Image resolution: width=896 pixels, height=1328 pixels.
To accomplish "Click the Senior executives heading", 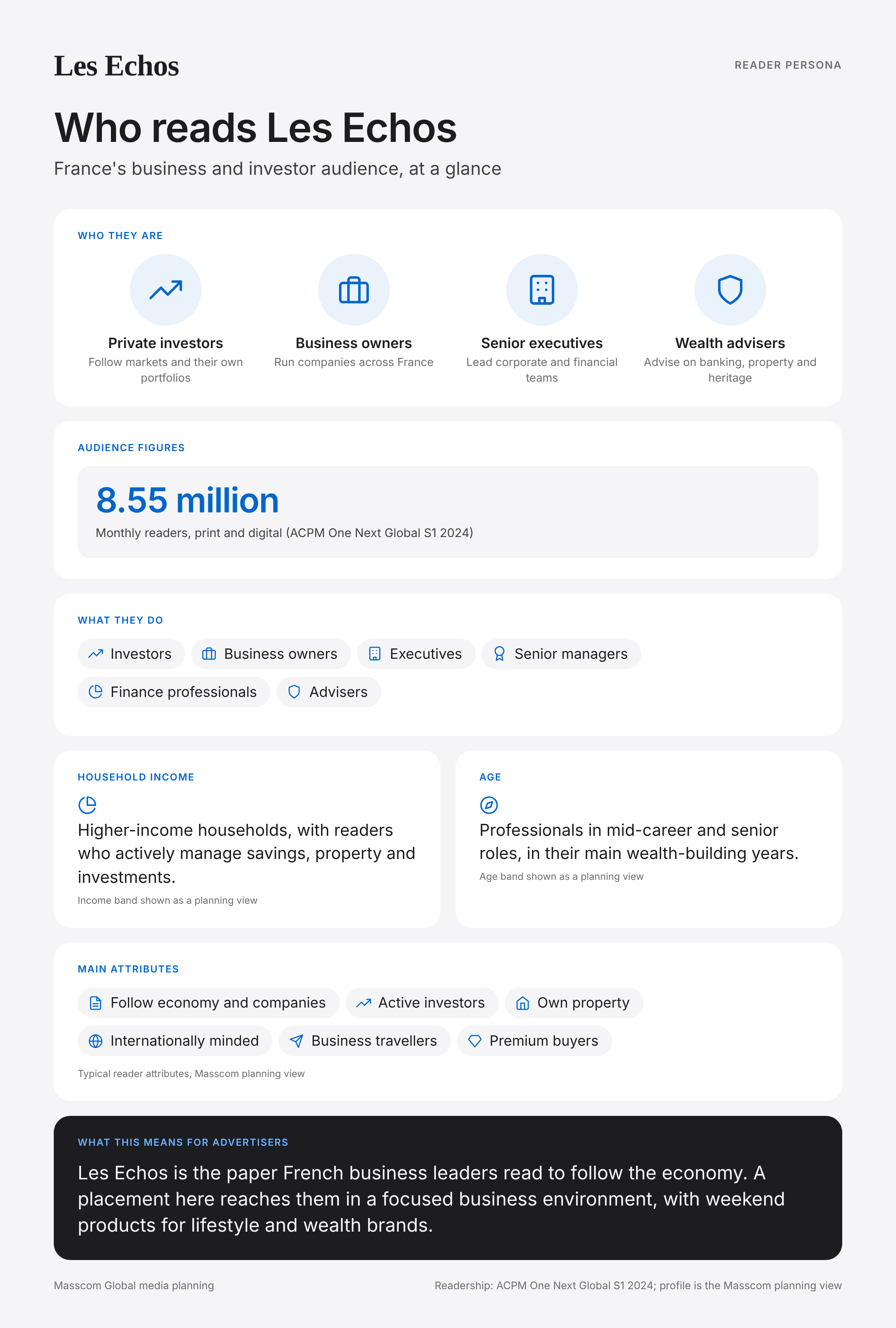I will (x=542, y=343).
